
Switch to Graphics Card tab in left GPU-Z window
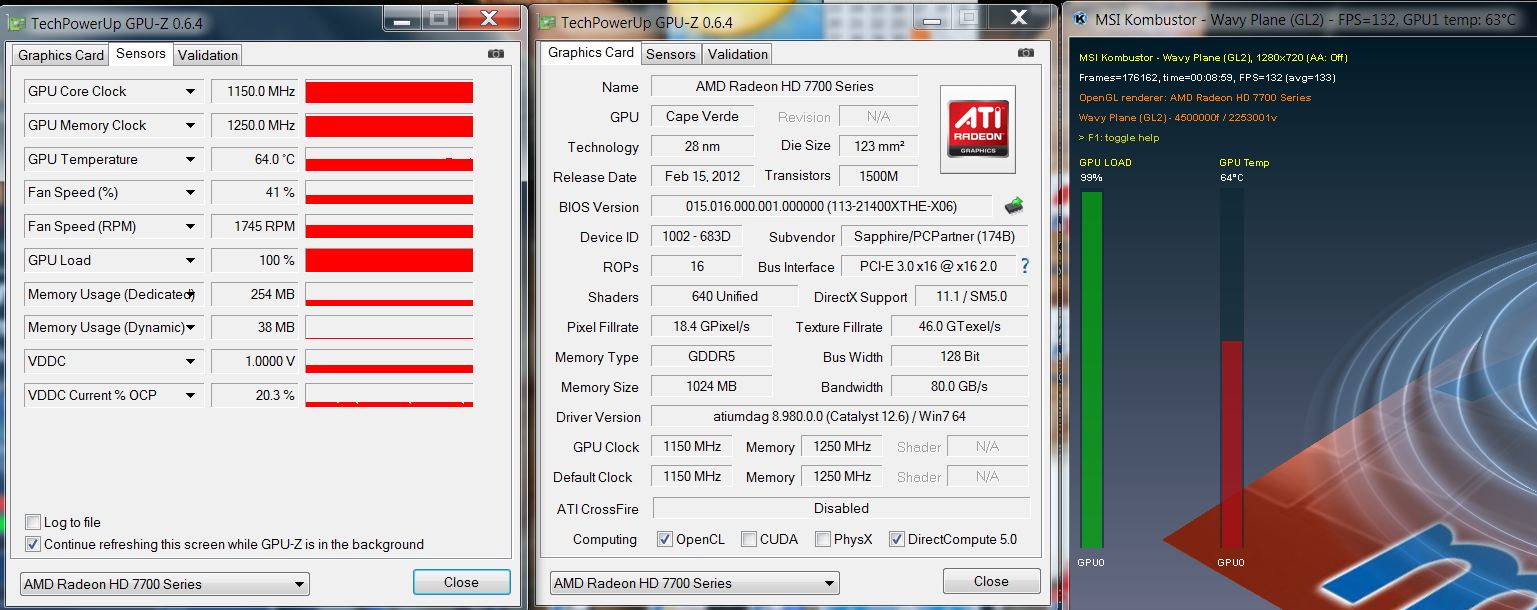click(61, 55)
